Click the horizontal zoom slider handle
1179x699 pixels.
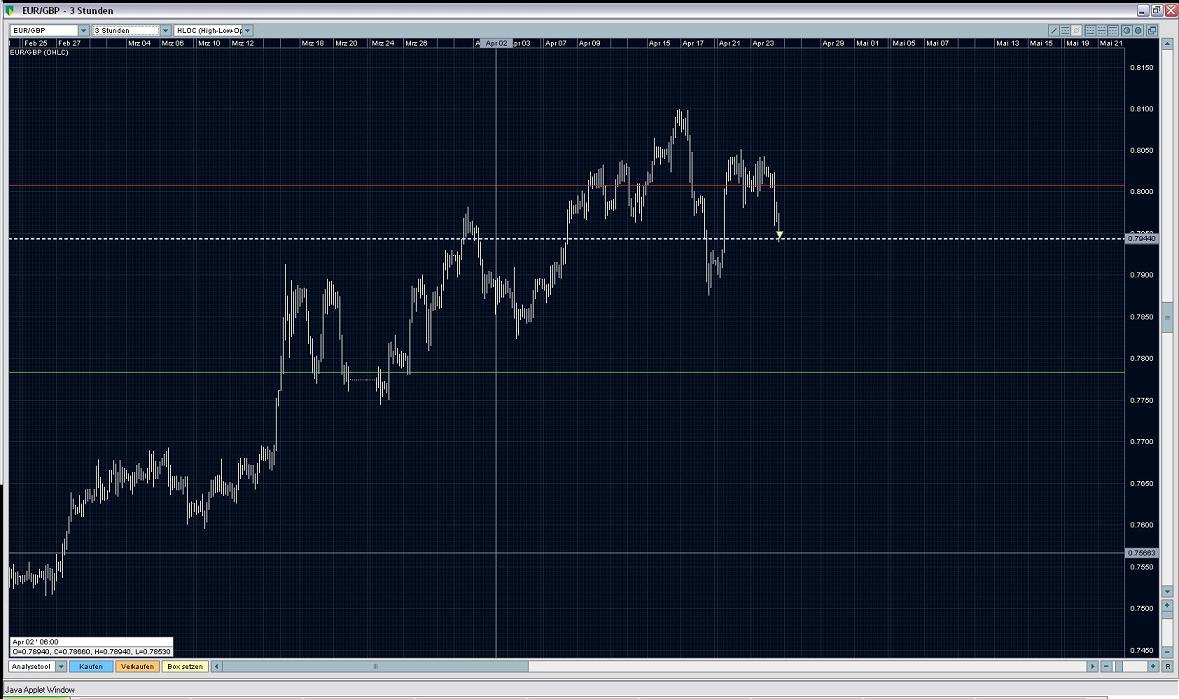[x=1119, y=666]
